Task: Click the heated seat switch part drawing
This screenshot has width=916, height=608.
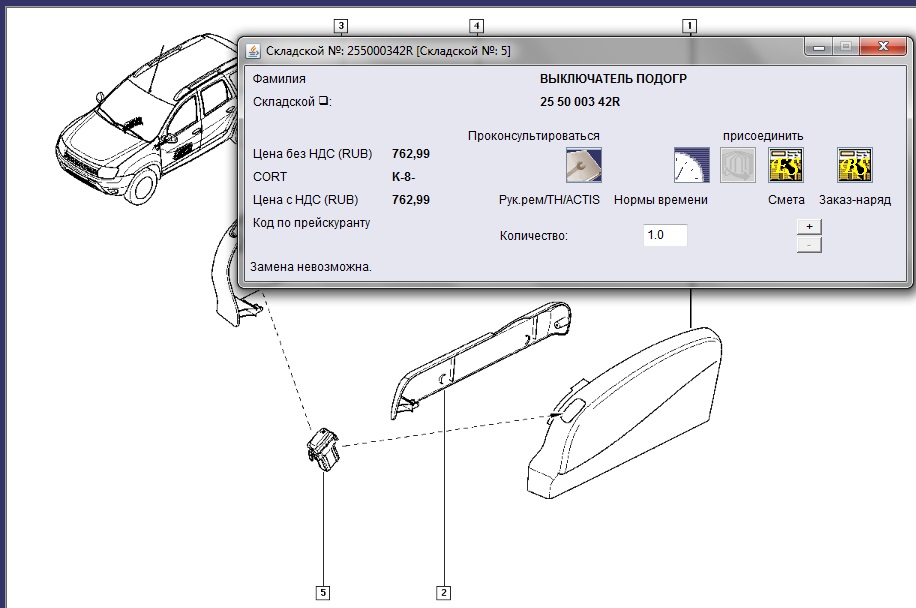Action: tap(323, 449)
